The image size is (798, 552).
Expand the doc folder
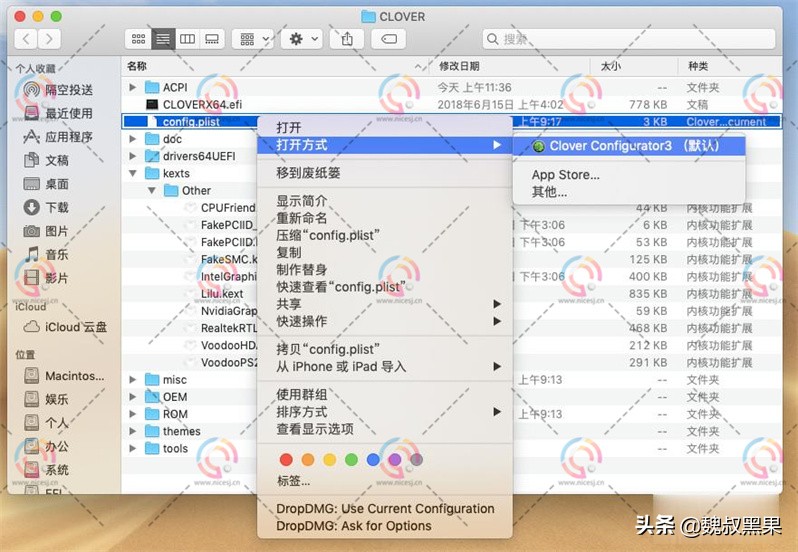(132, 139)
